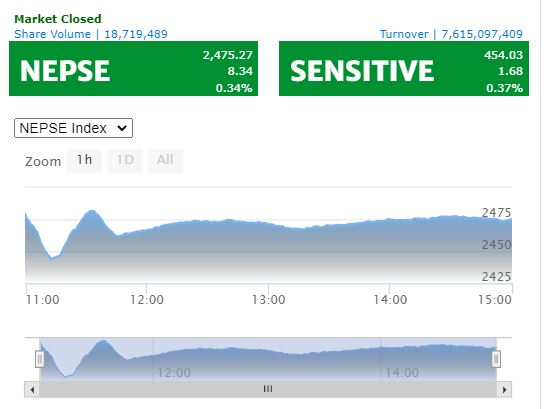Click the Market Closed status text
Viewport: 560px width, 409px height.
click(x=58, y=19)
